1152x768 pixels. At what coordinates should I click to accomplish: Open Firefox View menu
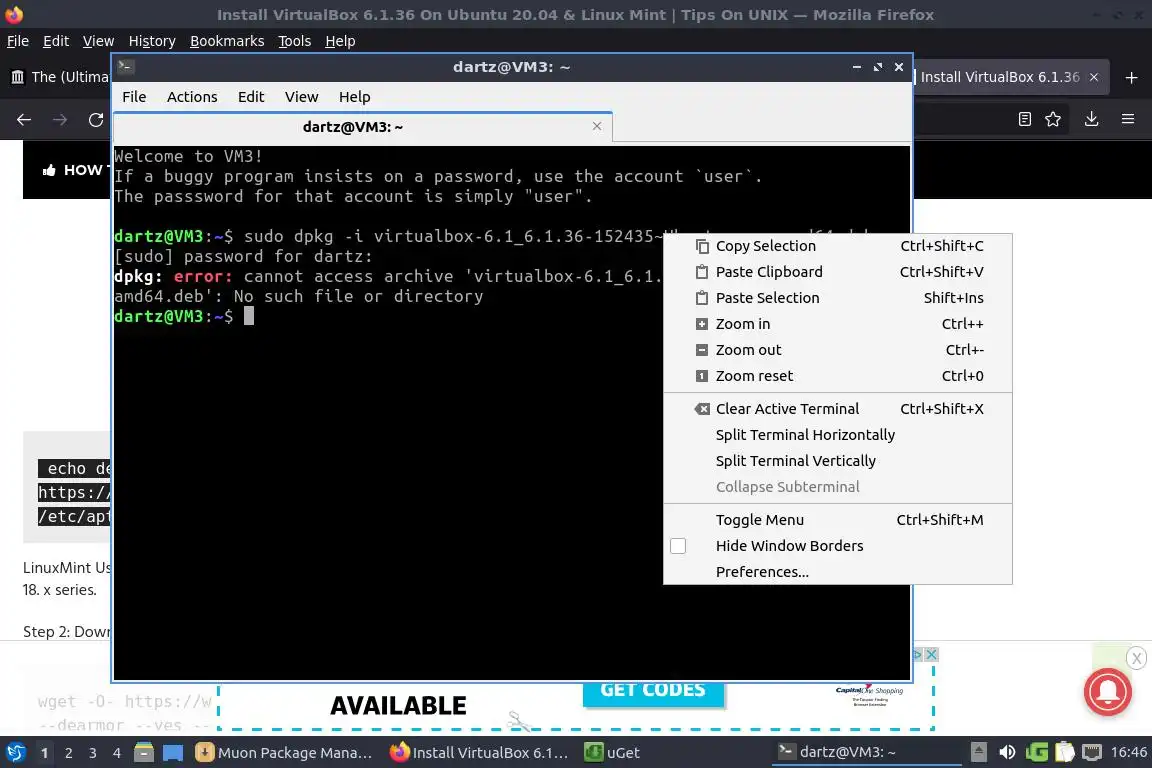pyautogui.click(x=98, y=41)
